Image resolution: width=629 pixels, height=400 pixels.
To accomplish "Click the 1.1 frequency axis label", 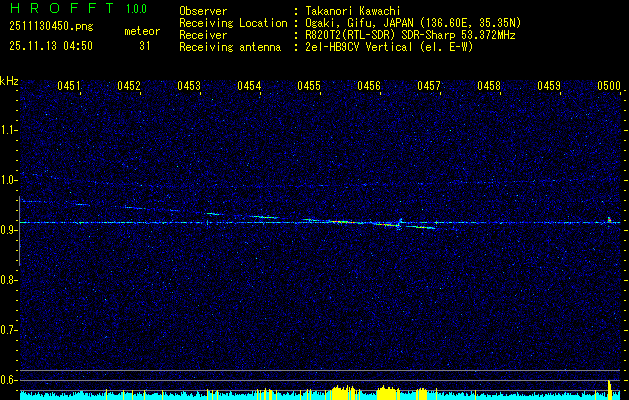I will 9,130.
